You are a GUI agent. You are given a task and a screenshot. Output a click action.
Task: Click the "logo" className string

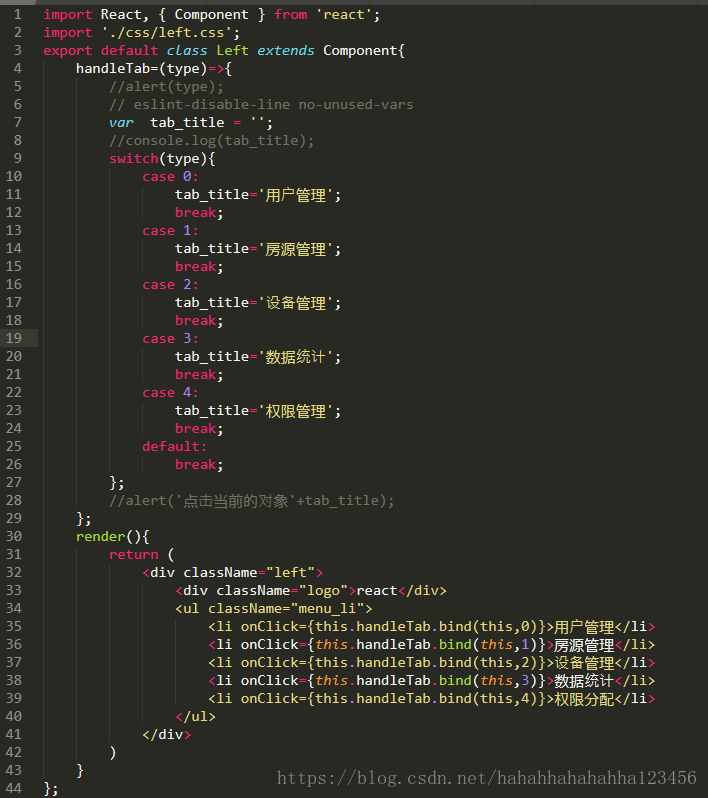tap(323, 590)
